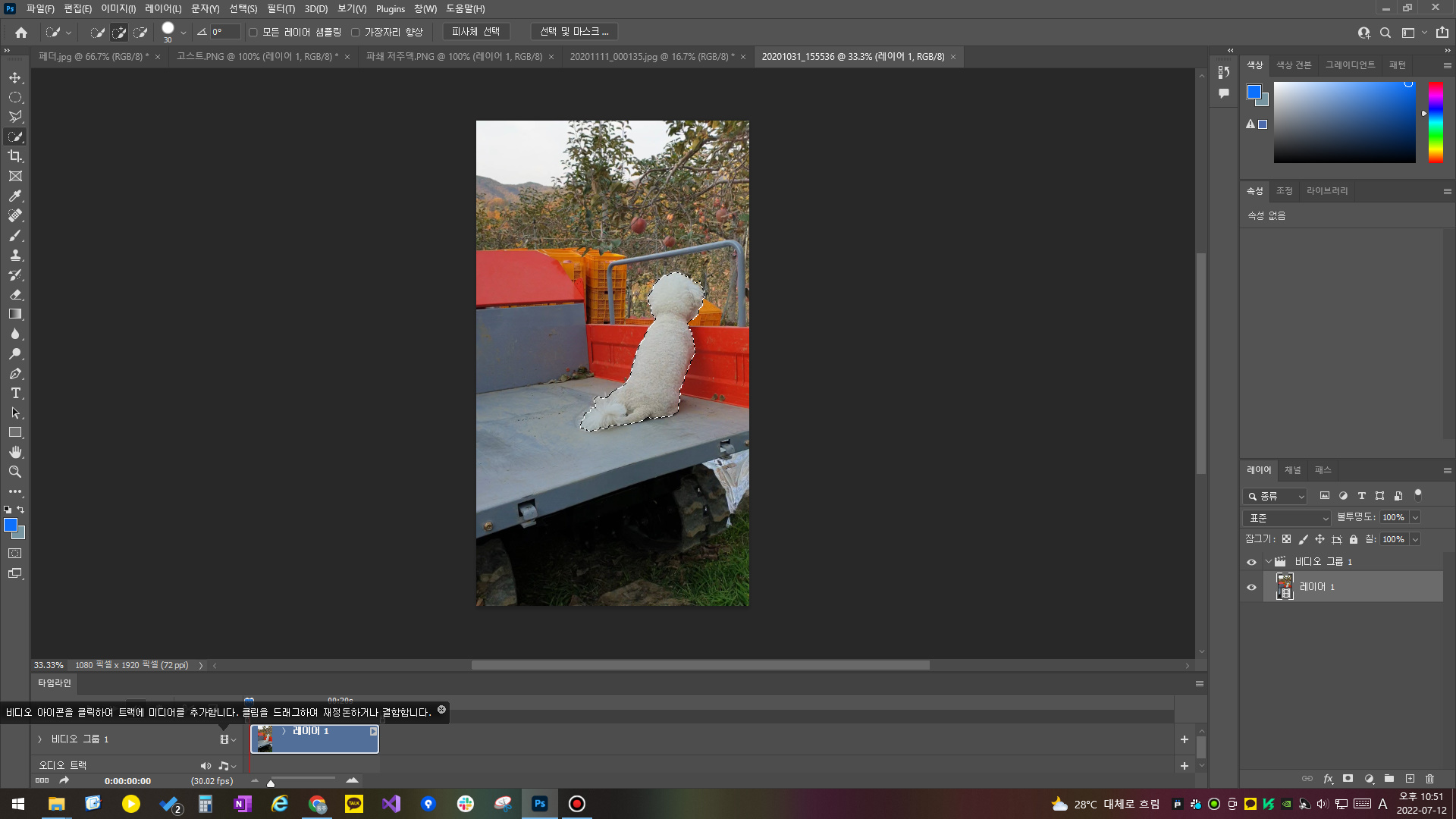
Task: Toggle the Quick Mask mode
Action: click(x=15, y=554)
